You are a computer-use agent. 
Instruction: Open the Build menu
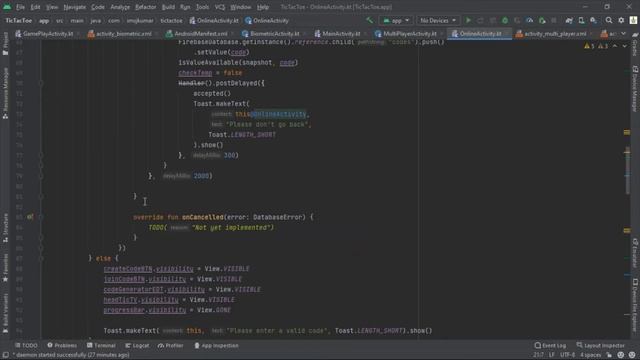168,7
